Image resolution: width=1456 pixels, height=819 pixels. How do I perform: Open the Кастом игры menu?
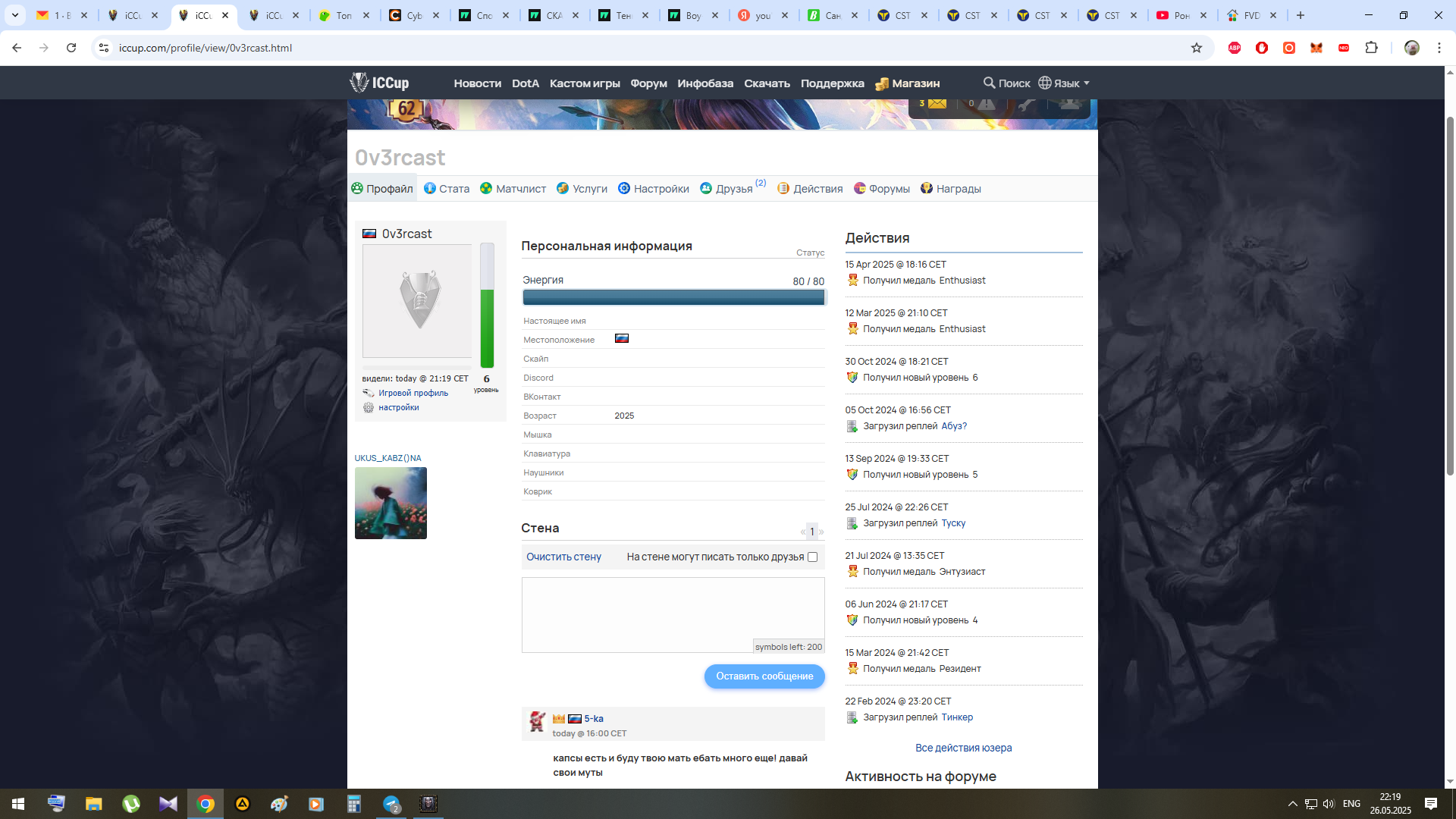point(585,83)
